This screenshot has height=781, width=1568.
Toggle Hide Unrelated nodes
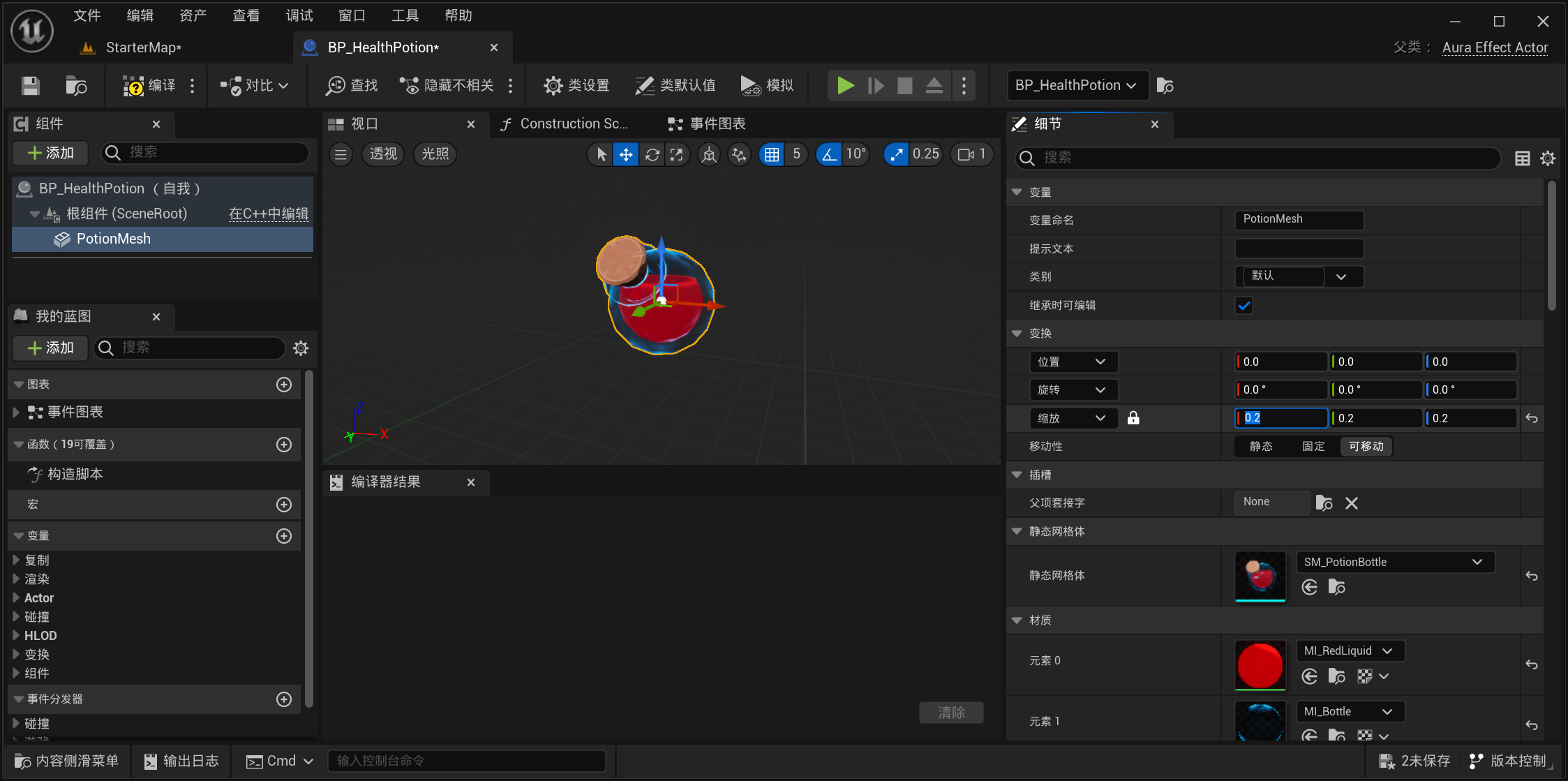tap(447, 85)
